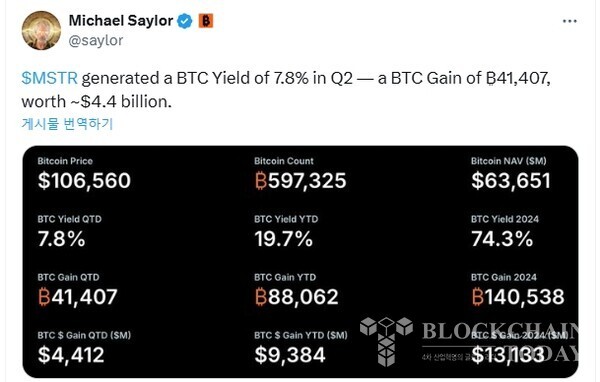Image resolution: width=600 pixels, height=382 pixels.
Task: Click the BTC $ Gain YTD $9,384 value
Action: click(290, 355)
